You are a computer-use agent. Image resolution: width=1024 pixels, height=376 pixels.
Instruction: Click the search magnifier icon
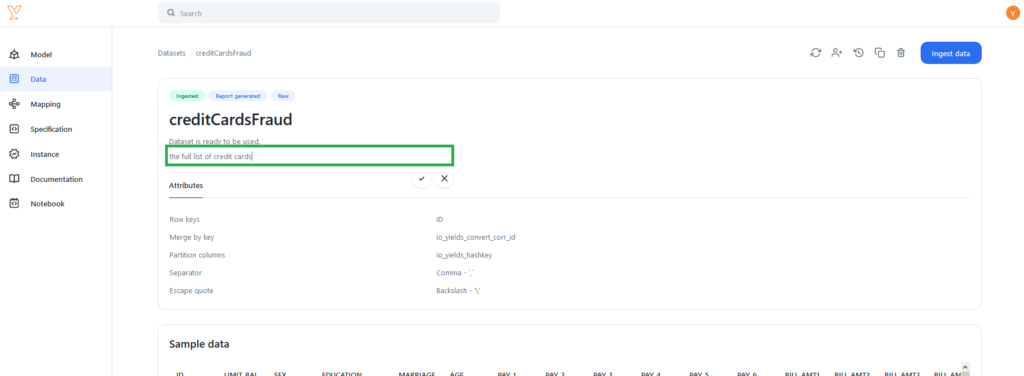(171, 12)
